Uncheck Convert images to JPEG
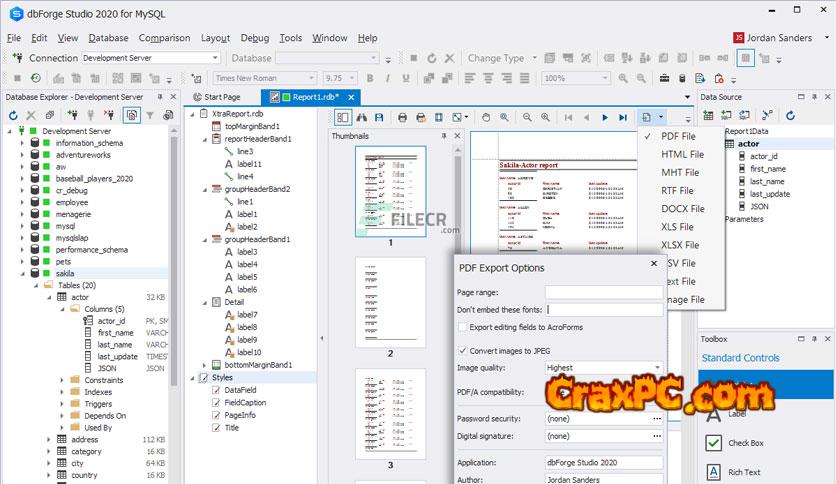Viewport: 836px width, 484px height. tap(463, 351)
